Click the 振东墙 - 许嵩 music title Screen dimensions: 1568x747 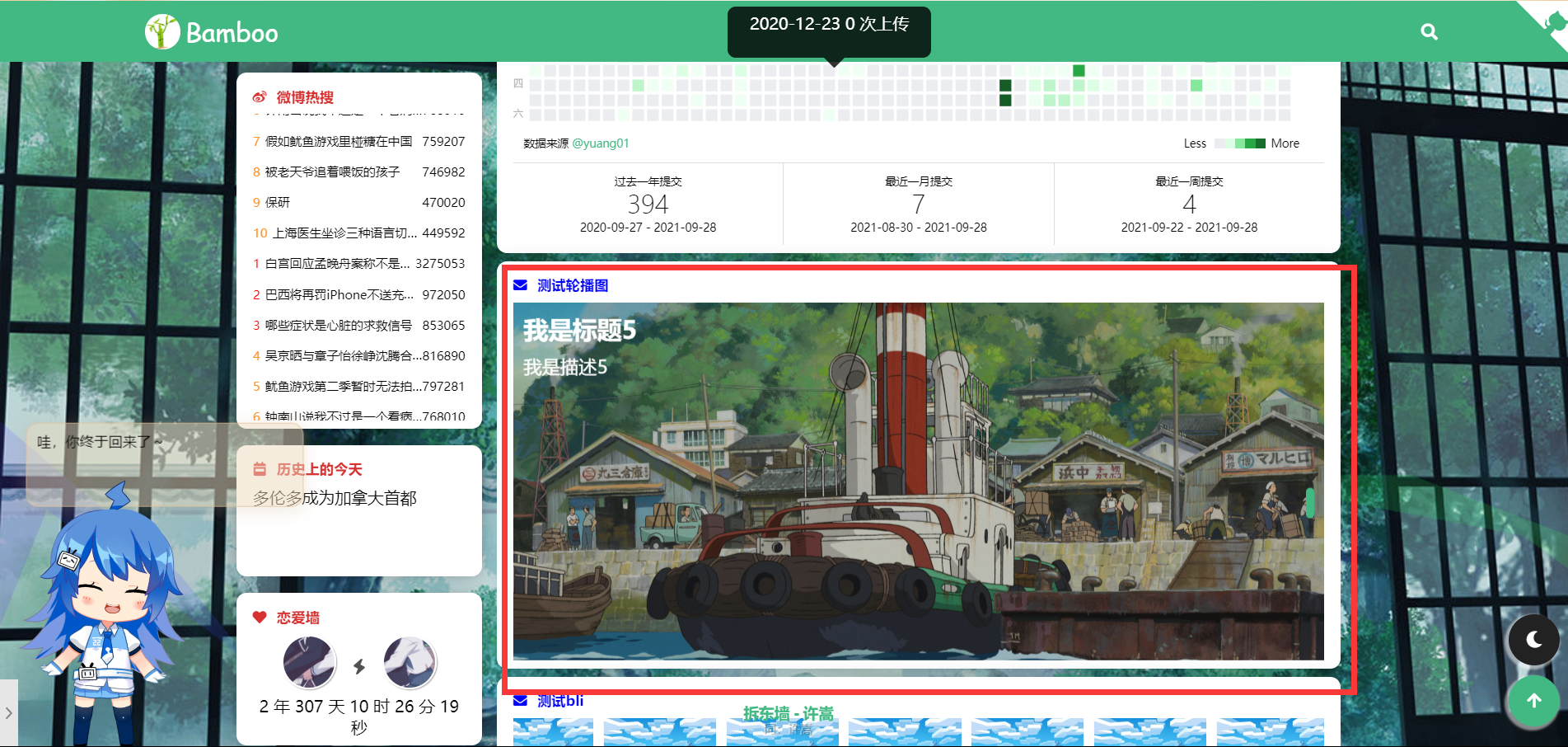(x=789, y=713)
